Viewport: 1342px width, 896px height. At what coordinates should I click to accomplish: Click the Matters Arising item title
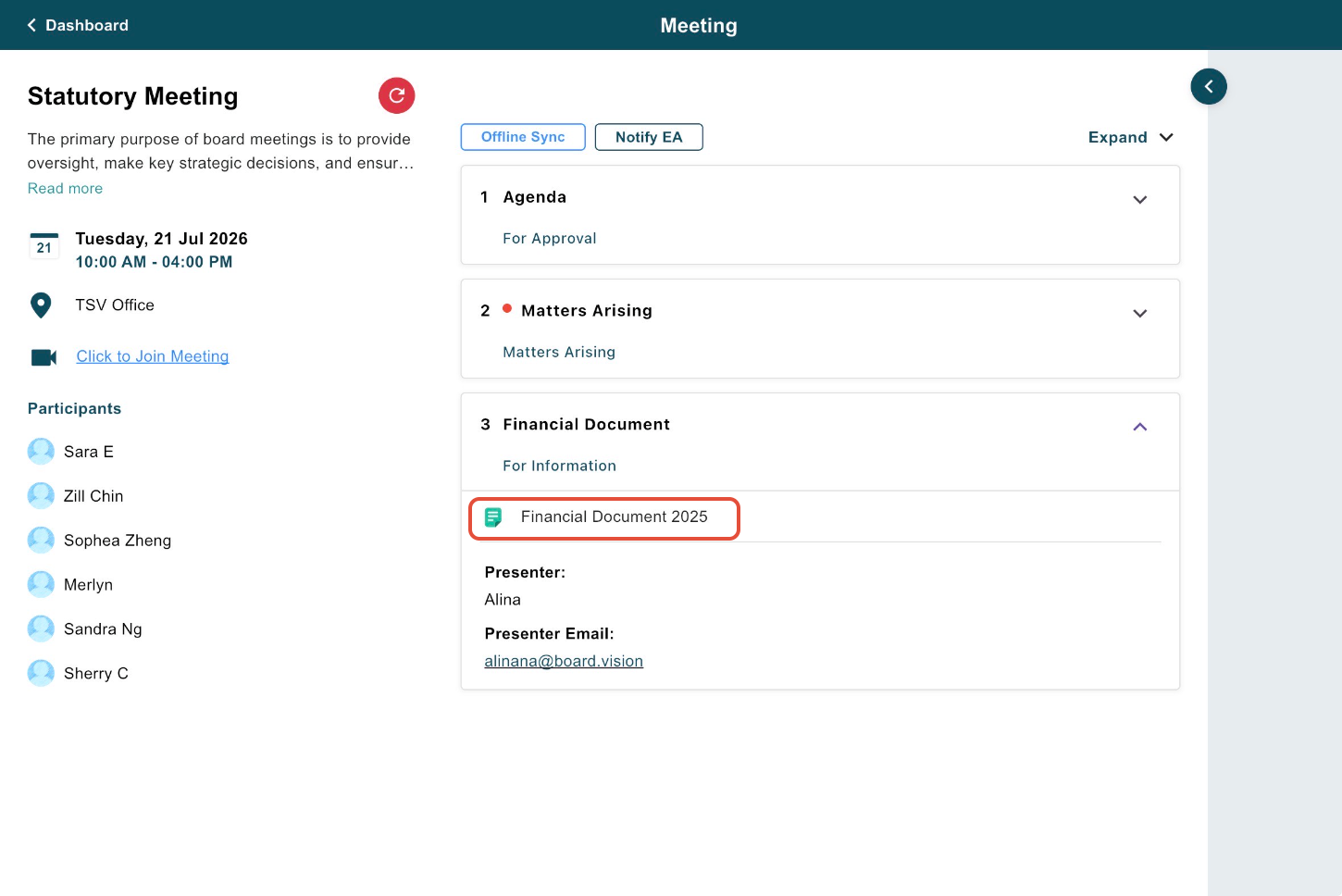click(x=587, y=311)
